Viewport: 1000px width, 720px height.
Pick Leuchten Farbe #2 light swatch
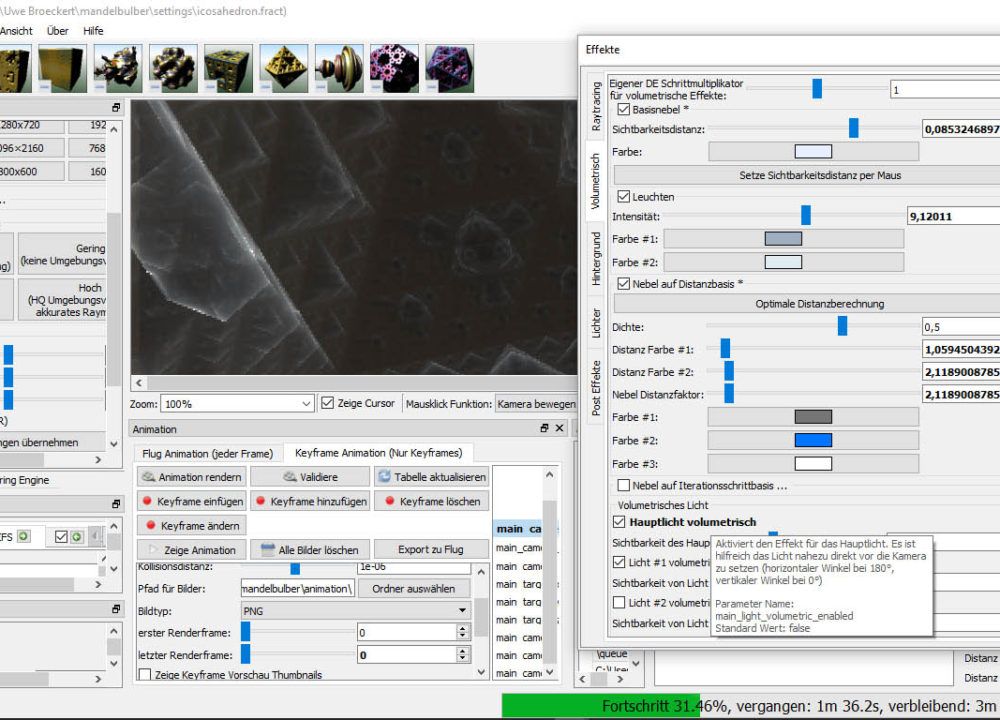783,262
